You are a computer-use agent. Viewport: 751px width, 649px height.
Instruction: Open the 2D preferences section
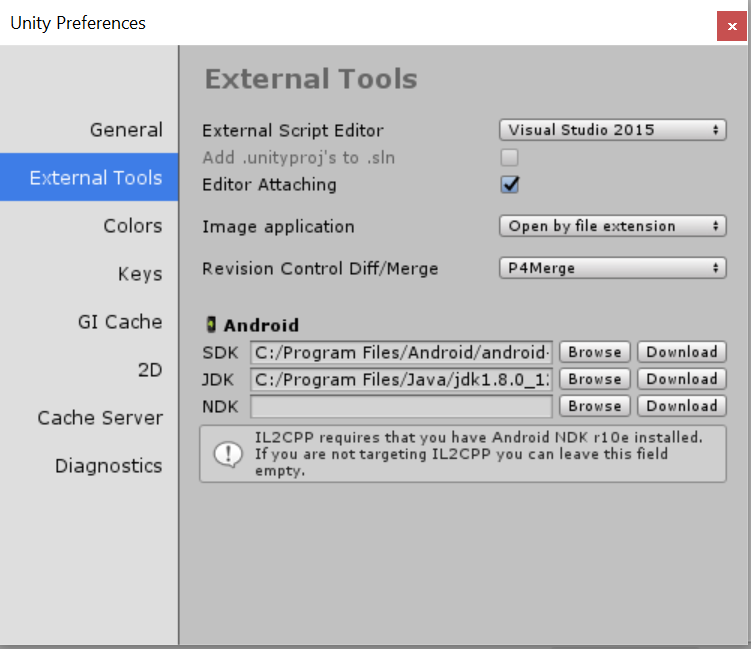click(150, 370)
